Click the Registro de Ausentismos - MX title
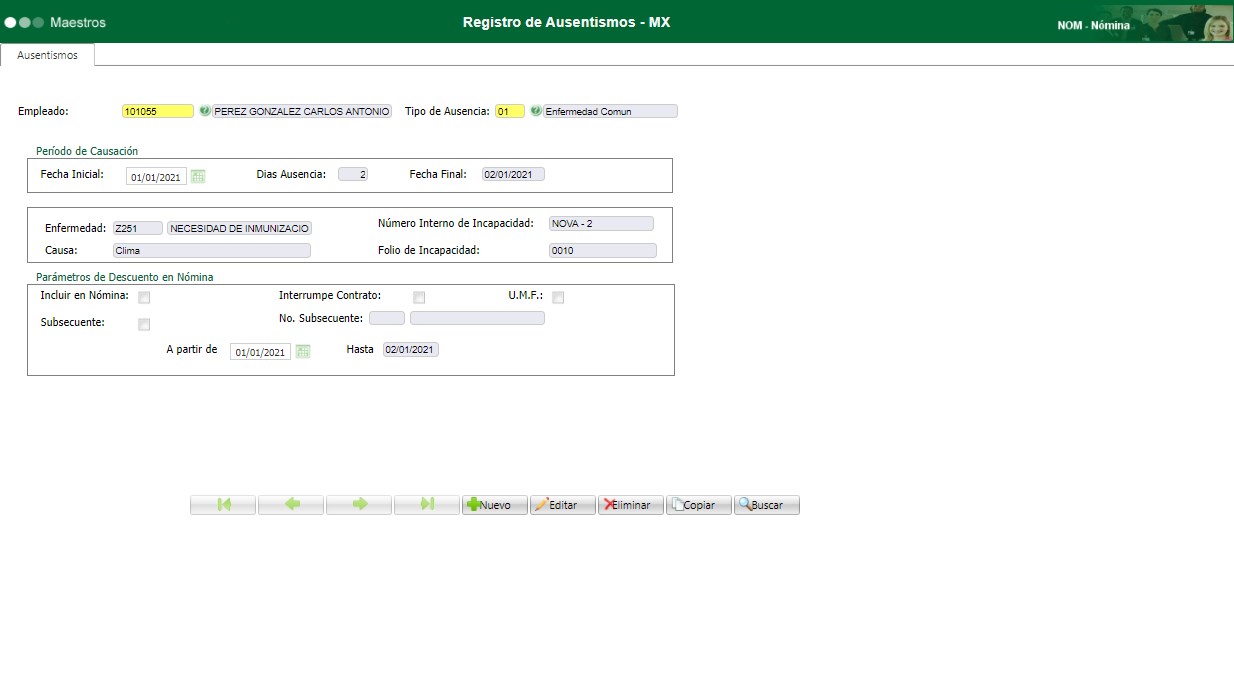 click(x=567, y=22)
